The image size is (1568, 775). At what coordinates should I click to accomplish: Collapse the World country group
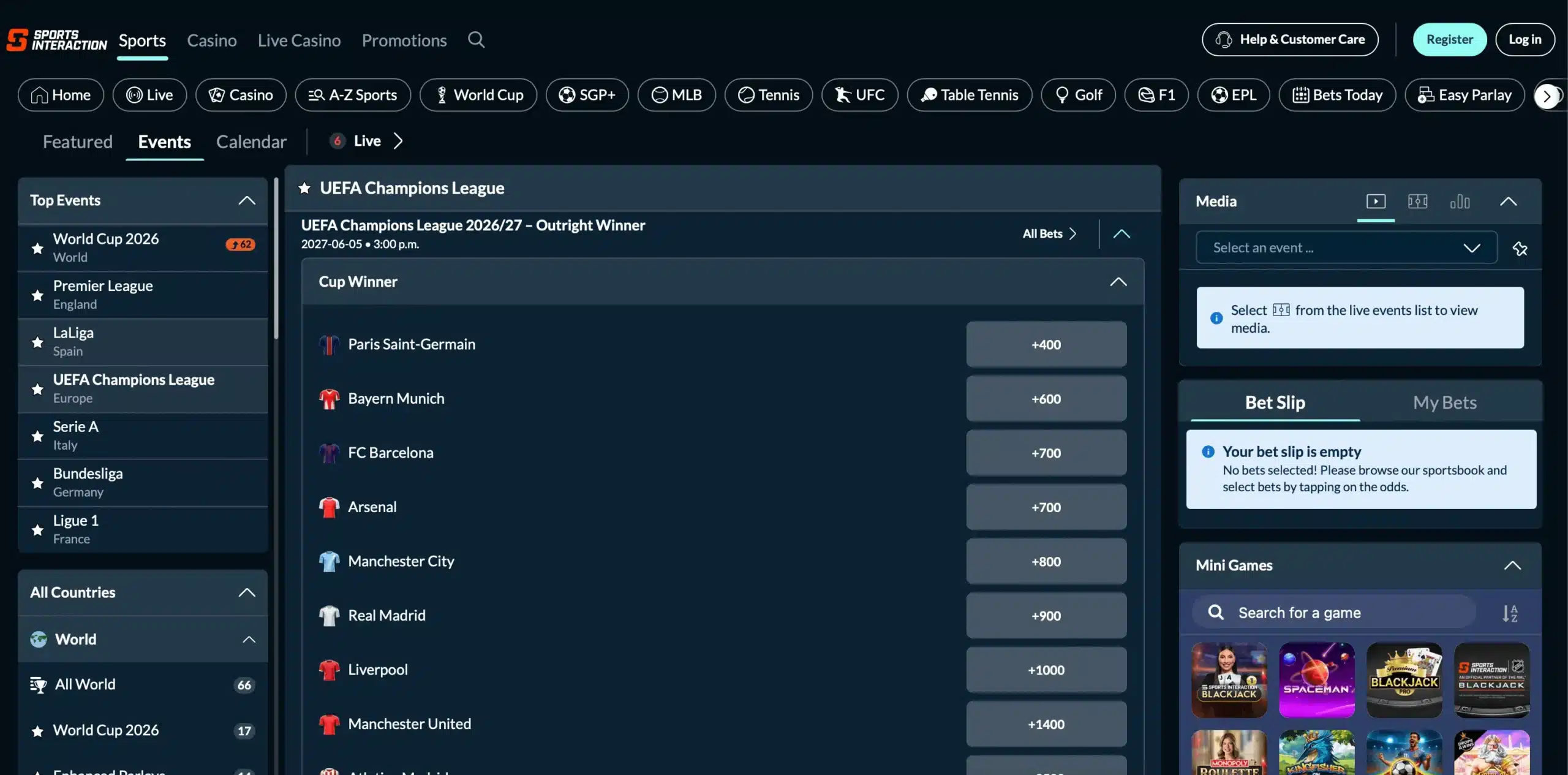(x=249, y=639)
